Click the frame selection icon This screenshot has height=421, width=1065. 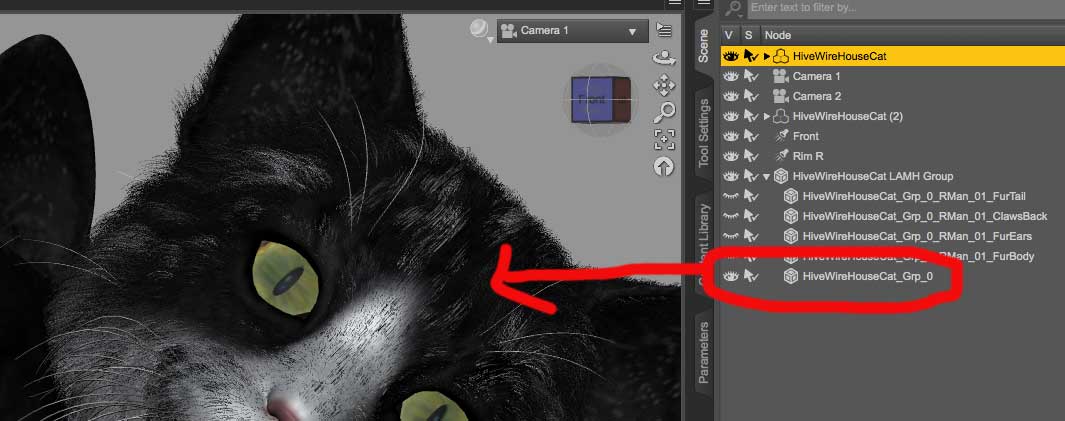click(x=663, y=139)
